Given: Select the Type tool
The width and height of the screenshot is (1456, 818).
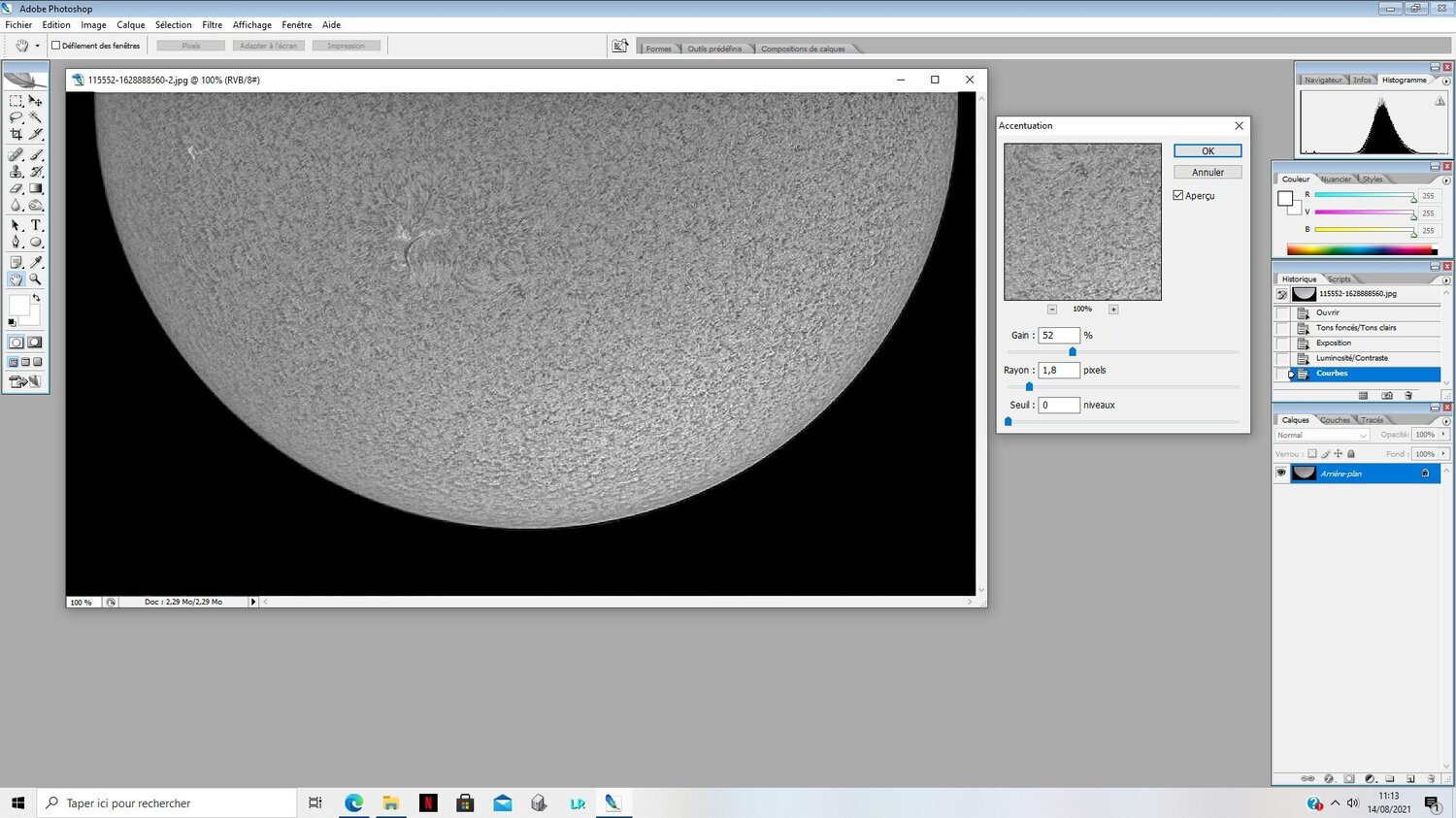Looking at the screenshot, I should click(35, 225).
